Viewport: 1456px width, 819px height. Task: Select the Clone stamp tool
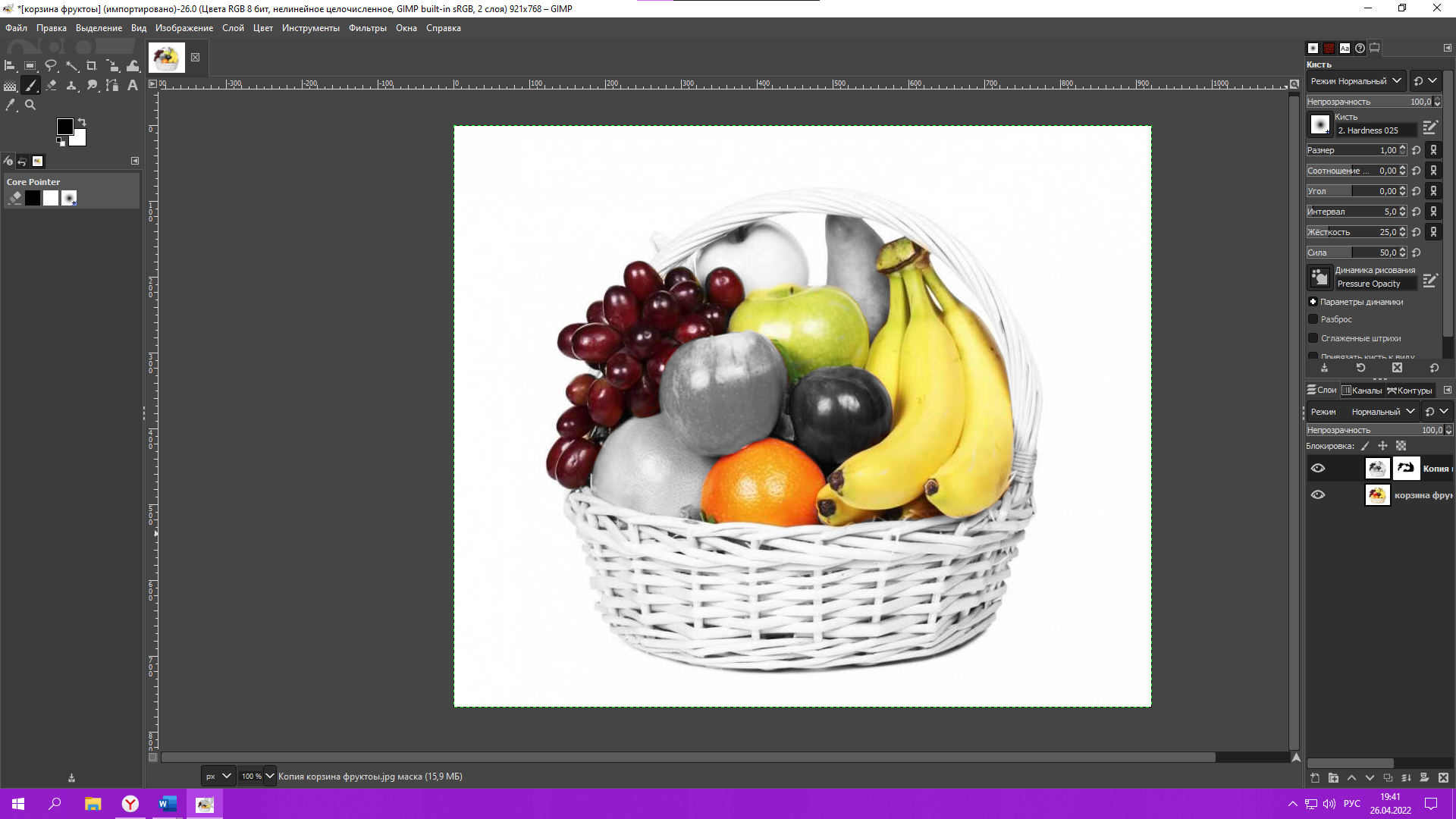click(x=71, y=86)
